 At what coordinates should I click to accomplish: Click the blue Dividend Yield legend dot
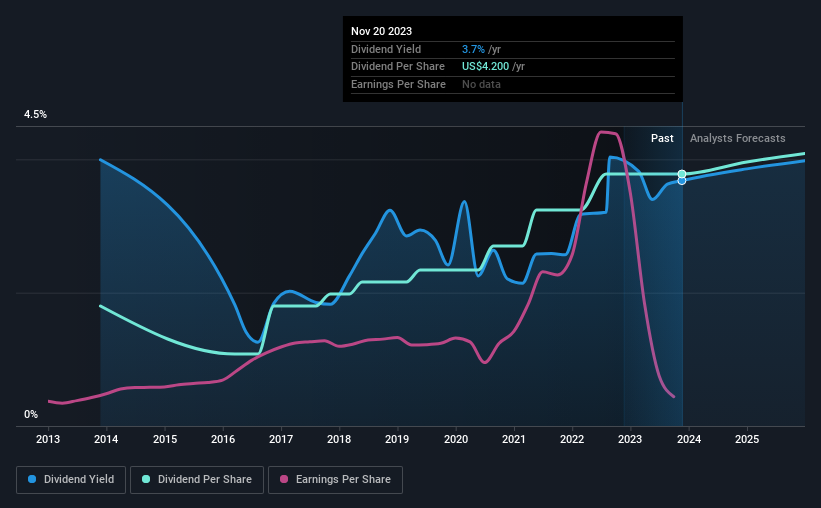32,479
